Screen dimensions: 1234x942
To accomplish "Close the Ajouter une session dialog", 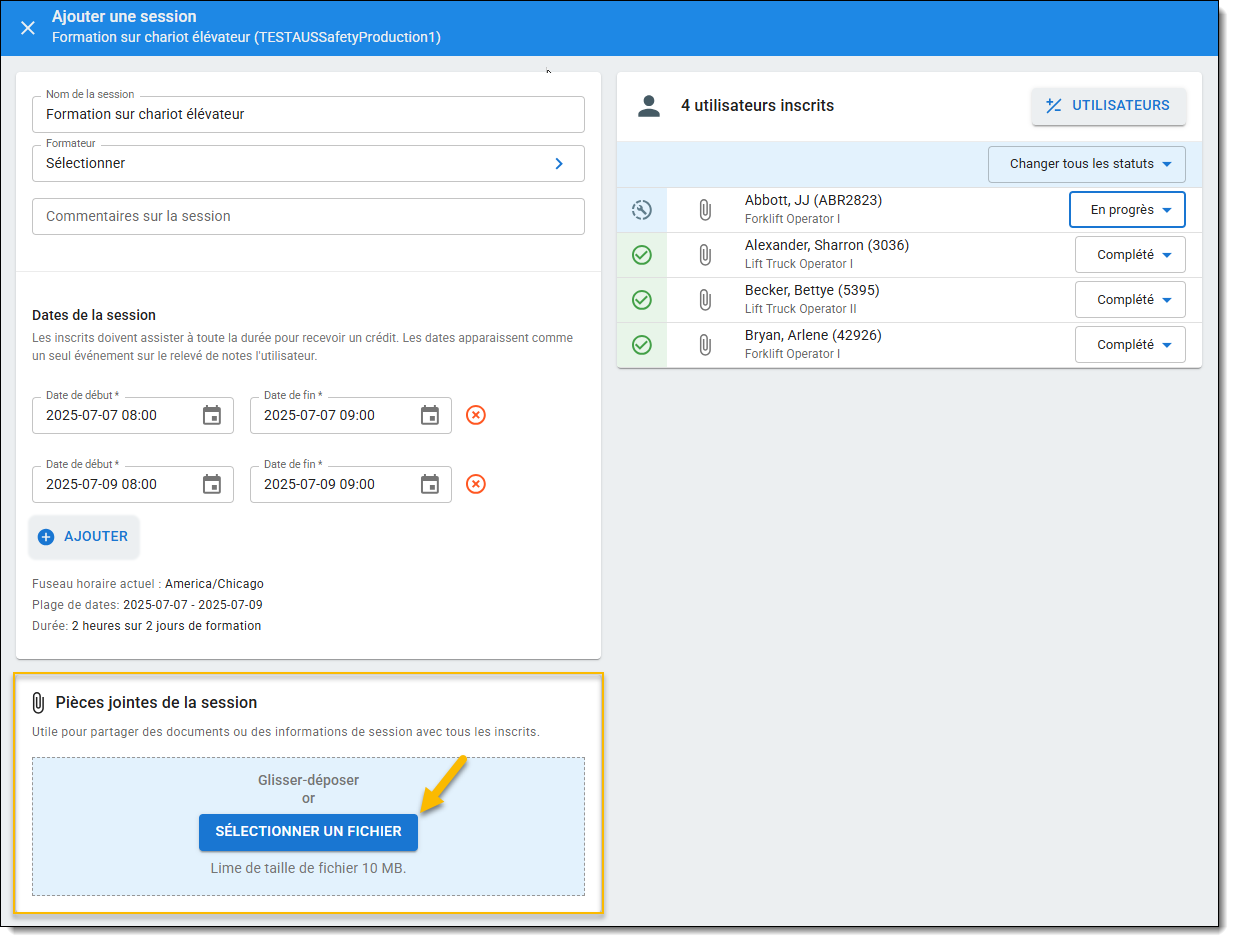I will coord(28,28).
